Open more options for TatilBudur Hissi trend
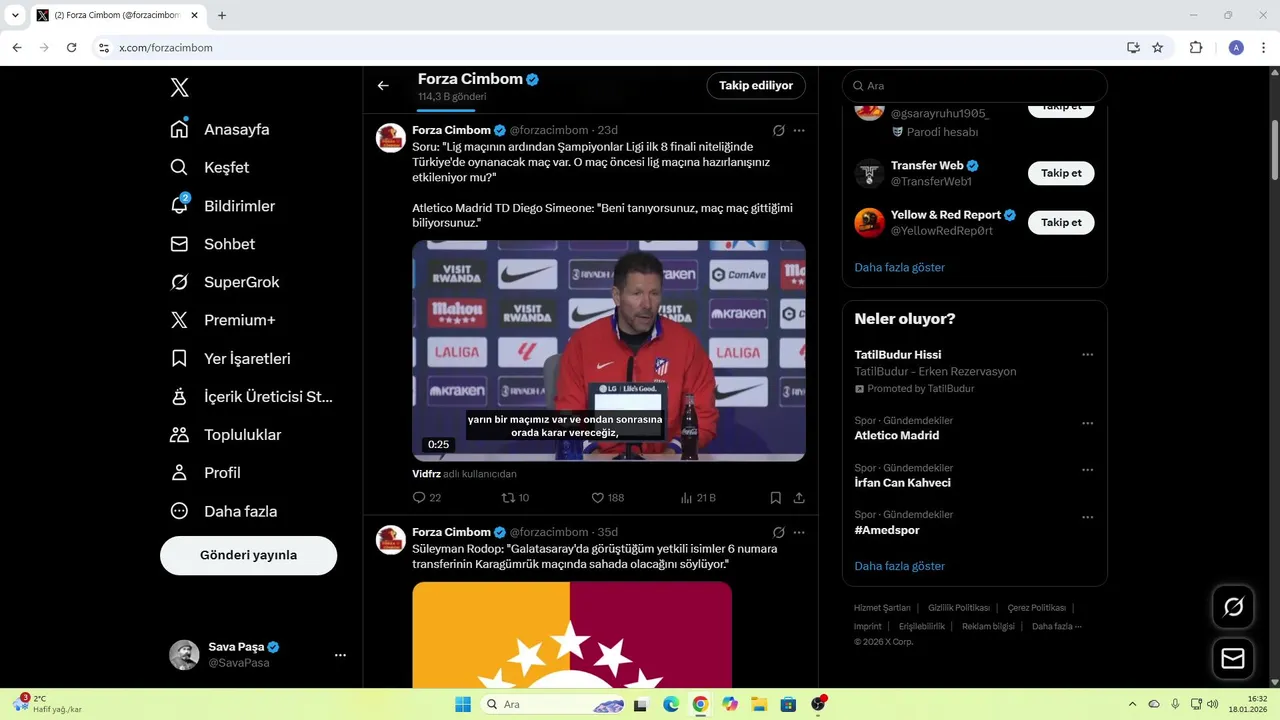This screenshot has width=1280, height=720. 1087,355
